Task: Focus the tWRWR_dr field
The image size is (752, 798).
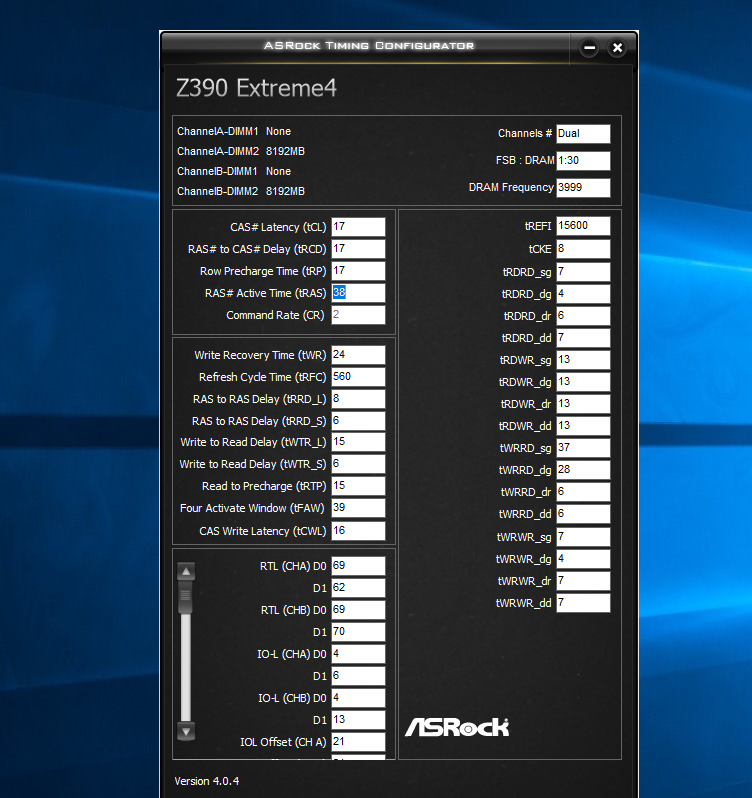Action: pyautogui.click(x=583, y=581)
